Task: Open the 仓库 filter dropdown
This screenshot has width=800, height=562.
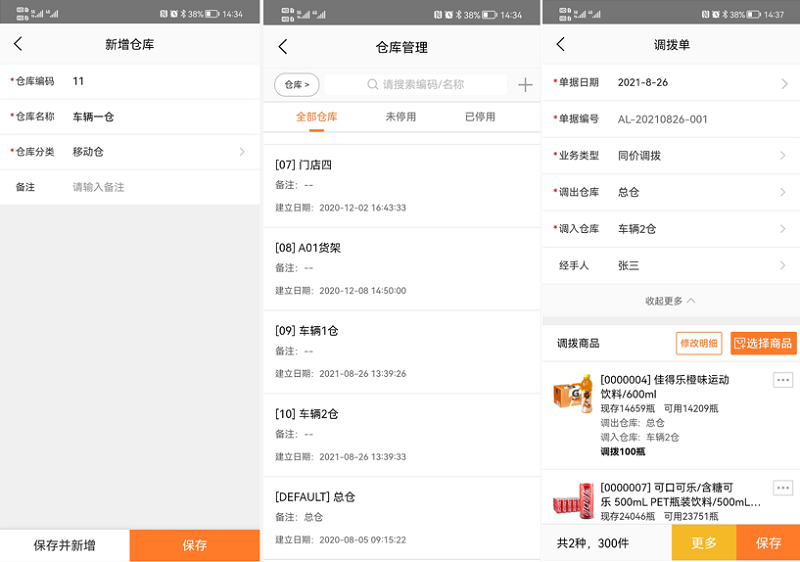Action: (296, 85)
